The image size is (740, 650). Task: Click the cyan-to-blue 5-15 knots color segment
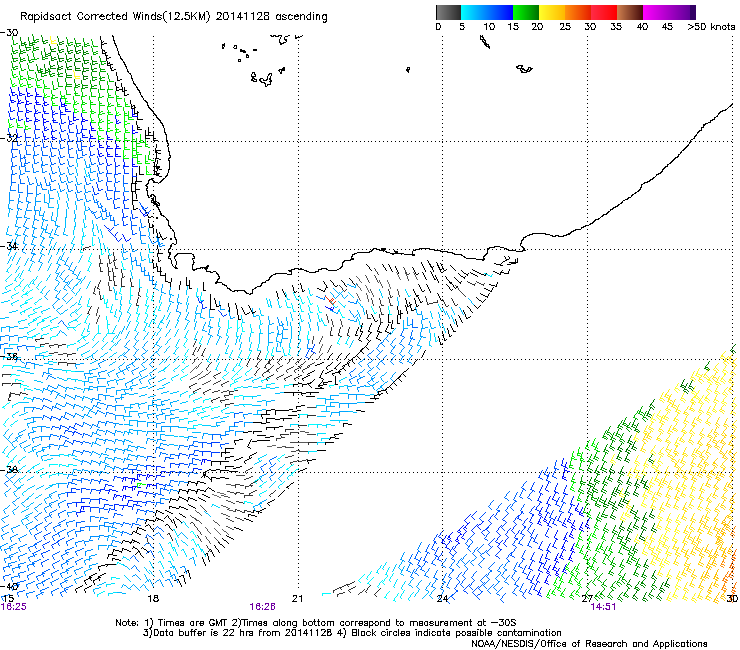[x=487, y=12]
